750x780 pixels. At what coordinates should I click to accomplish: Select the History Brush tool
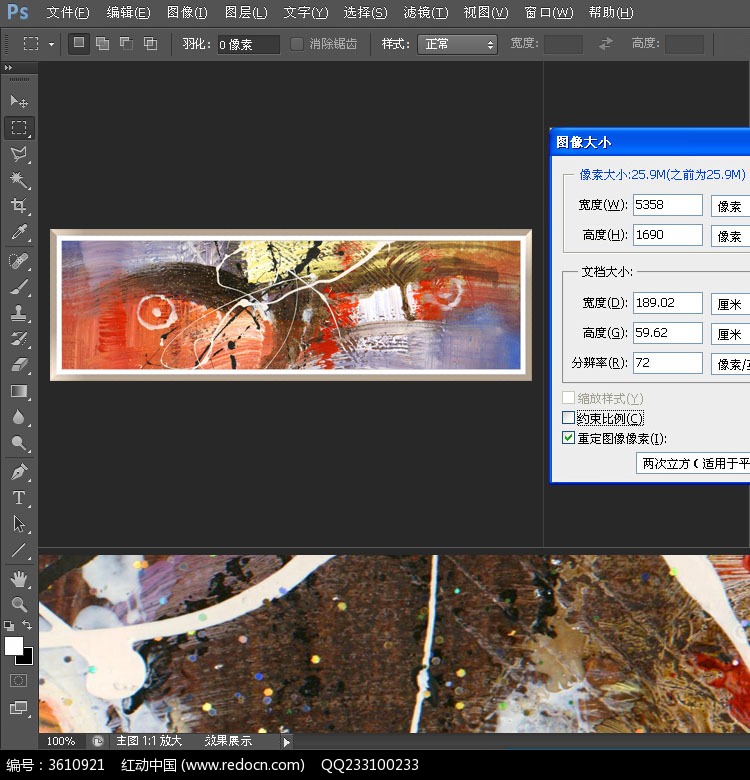click(19, 339)
